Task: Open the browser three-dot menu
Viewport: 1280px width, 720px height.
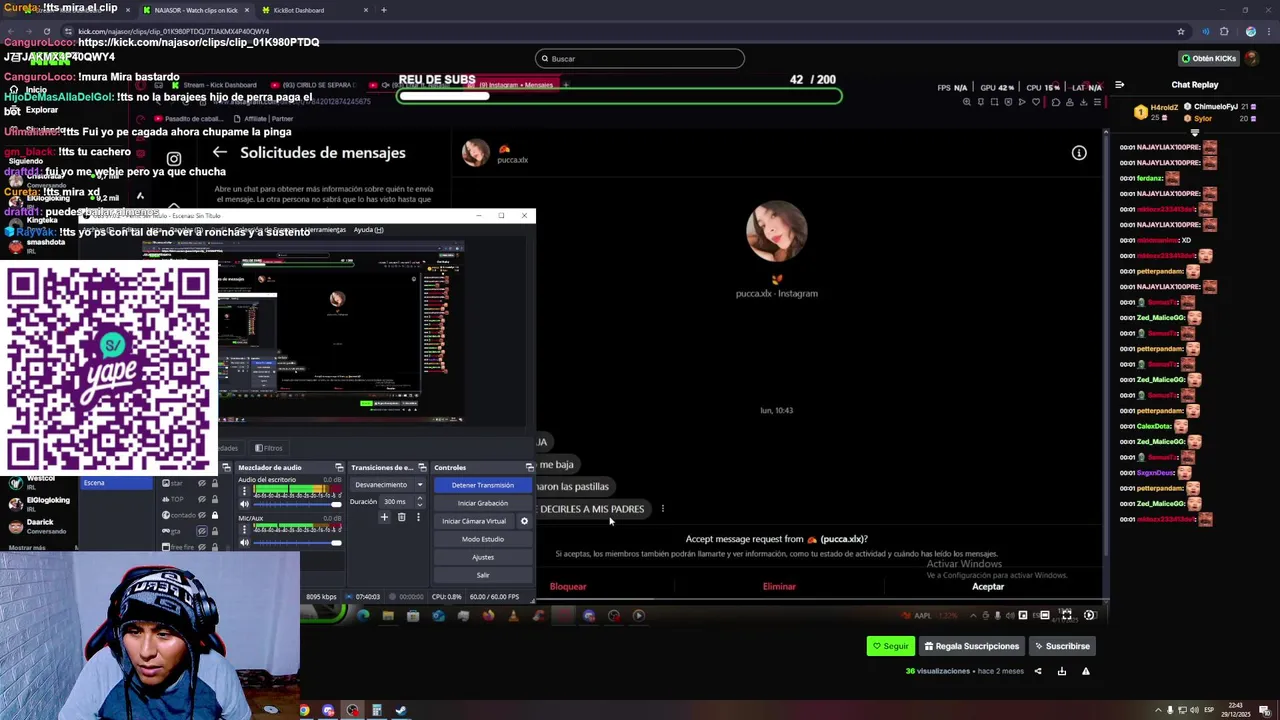Action: coord(1268,31)
